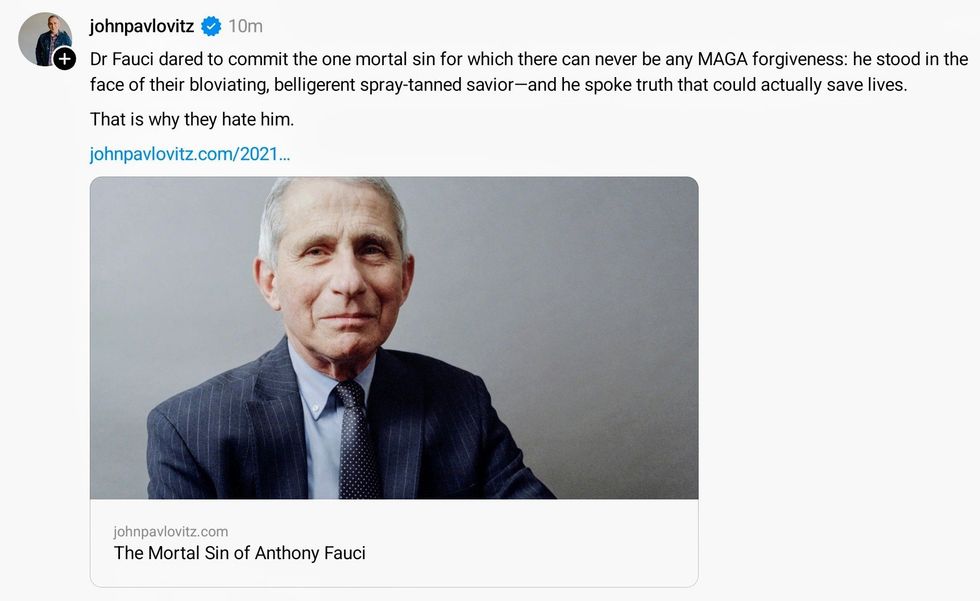Screen dimensions: 980x601
Task: Open the johnpavlovitz.com/2021… hyperlink
Action: click(x=190, y=154)
